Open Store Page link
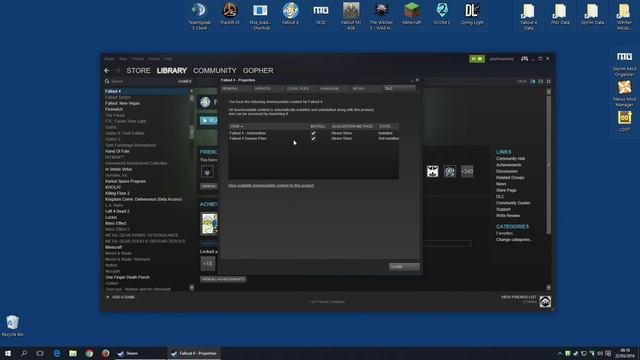640x360 pixels. point(506,190)
